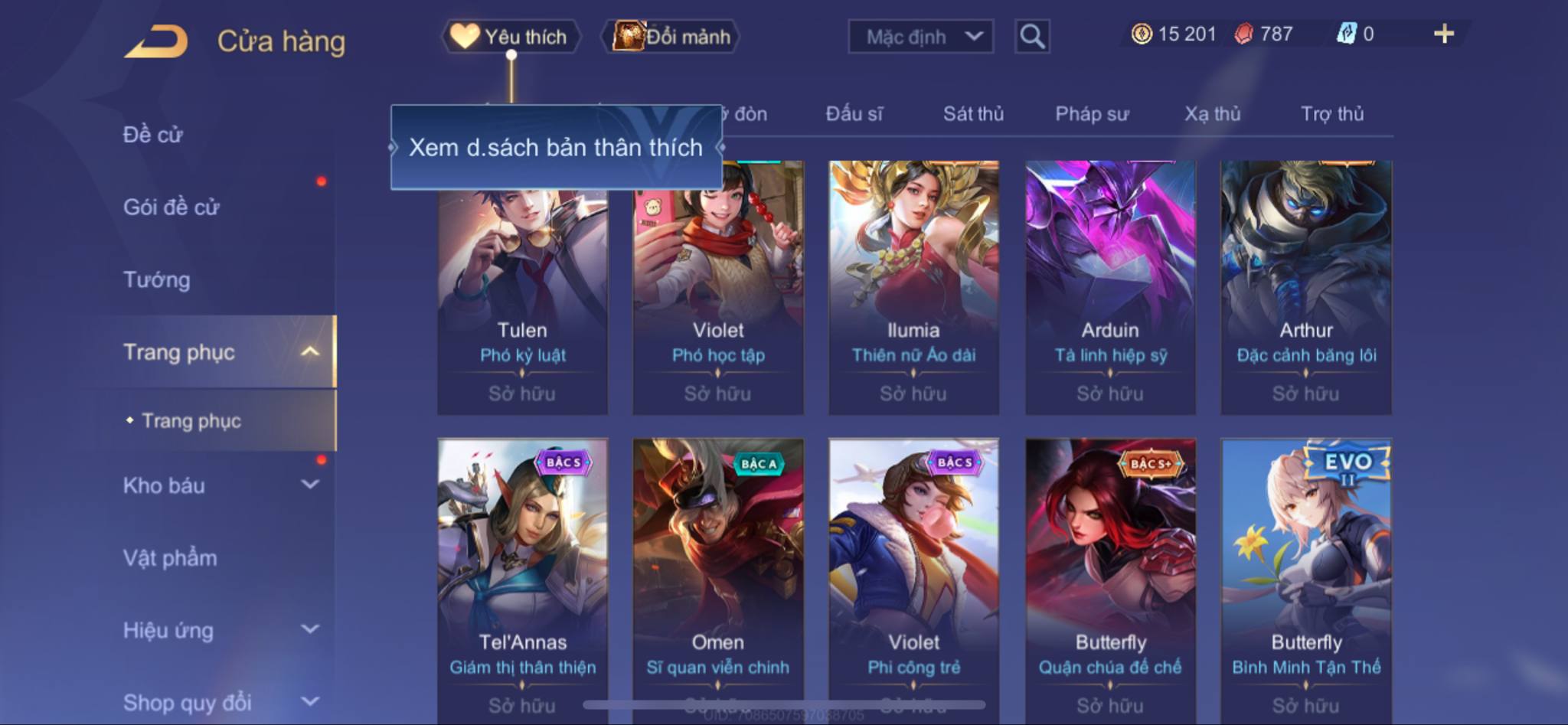Expand the Hiệu ứng sidebar section

pos(309,629)
